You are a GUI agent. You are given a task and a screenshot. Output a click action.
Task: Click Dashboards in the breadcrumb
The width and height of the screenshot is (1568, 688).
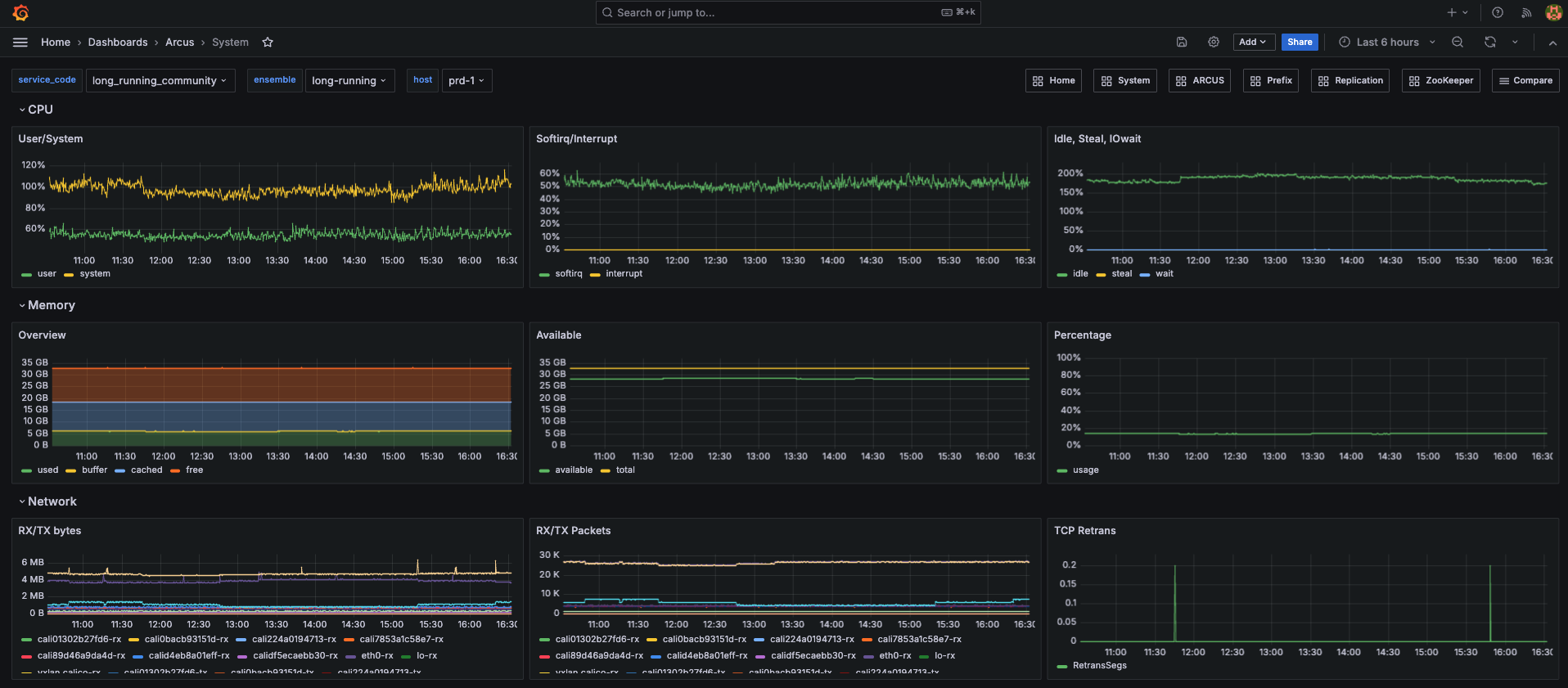pyautogui.click(x=118, y=43)
